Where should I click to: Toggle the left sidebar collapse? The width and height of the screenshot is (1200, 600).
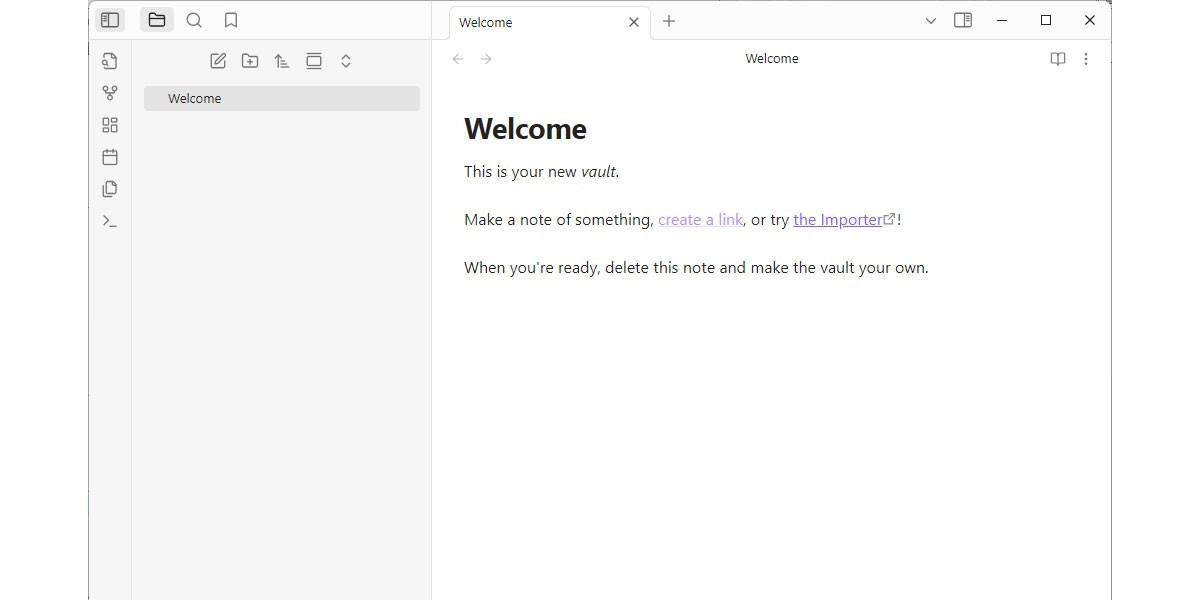[x=110, y=20]
